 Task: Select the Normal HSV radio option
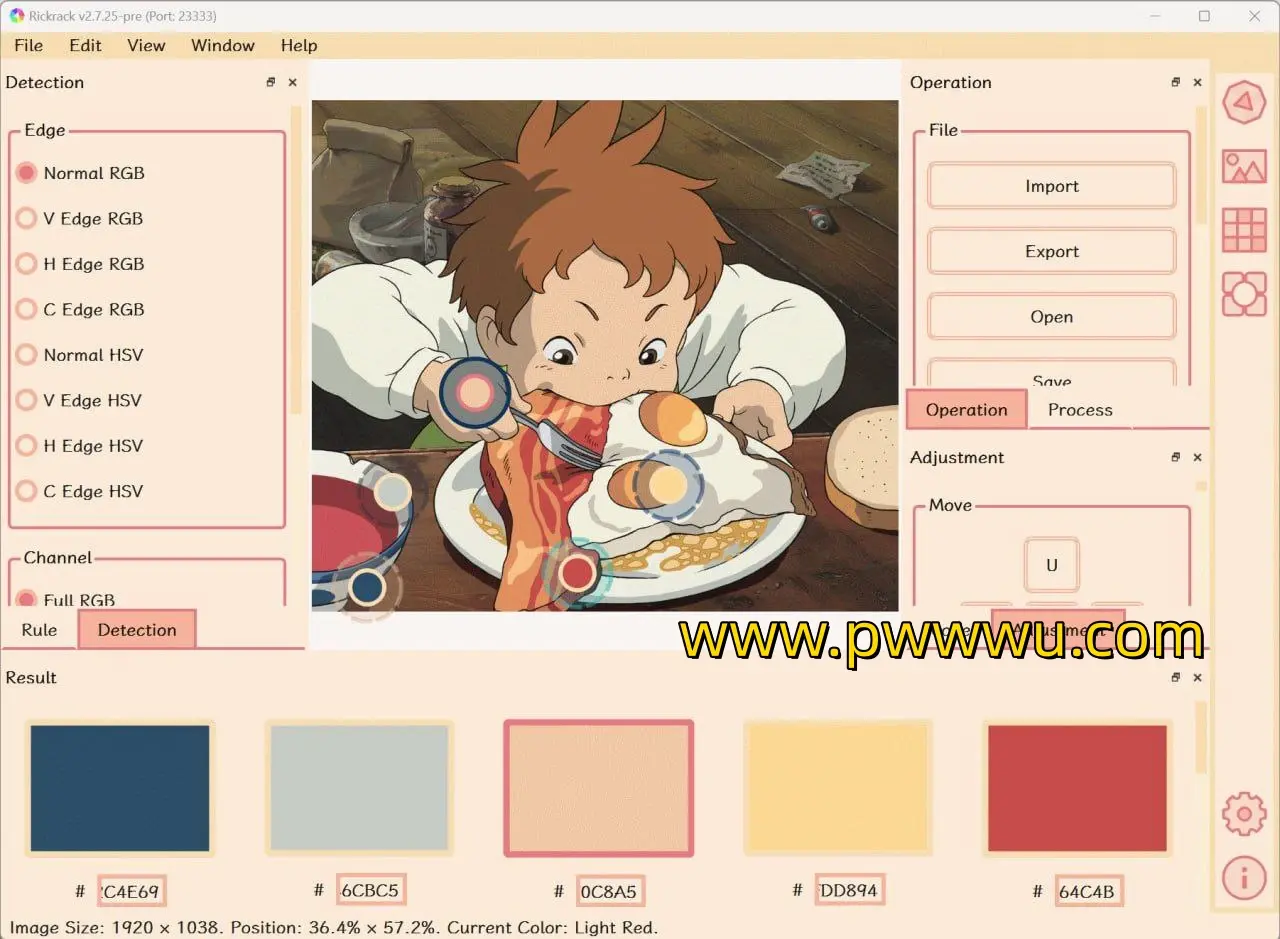pos(27,355)
